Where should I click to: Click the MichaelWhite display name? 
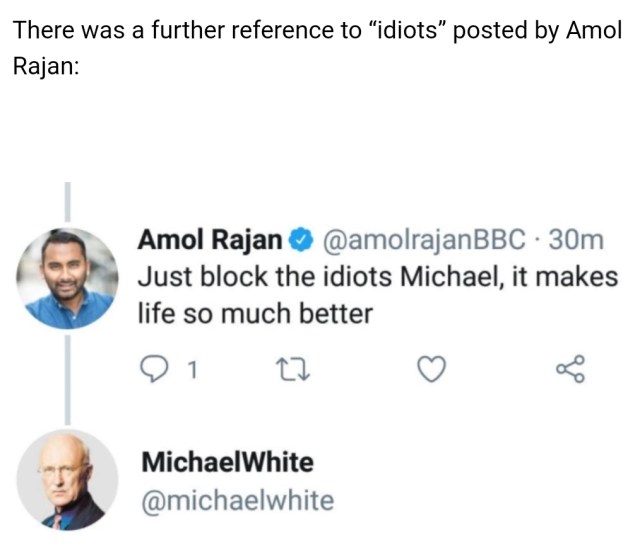[226, 463]
